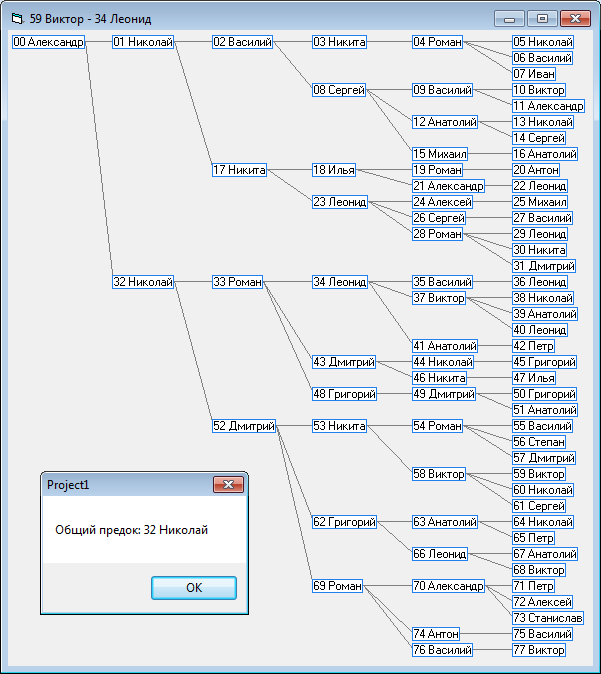Select node 74 Антон
The width and height of the screenshot is (601, 674).
click(x=436, y=634)
